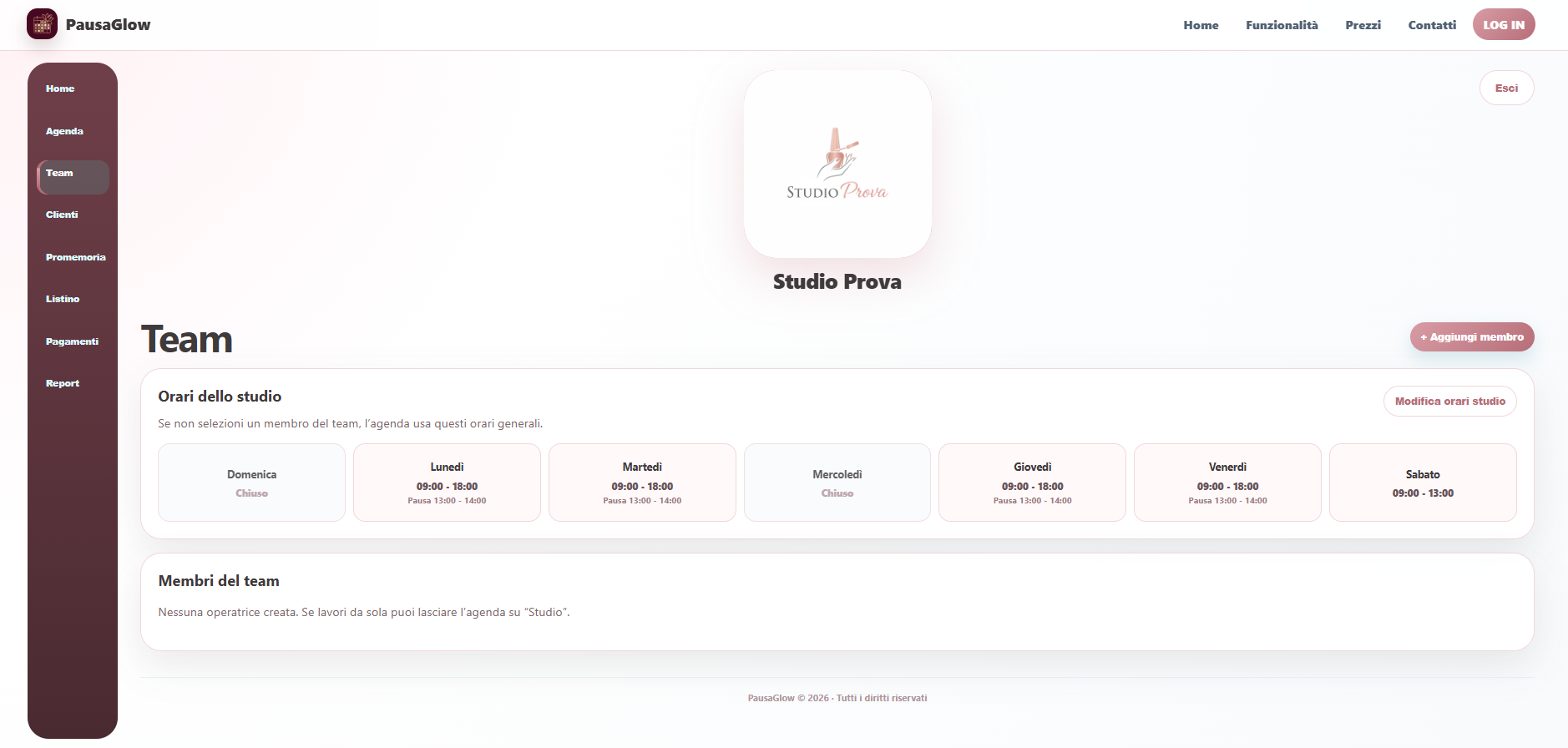Click the Team page heading
The height and width of the screenshot is (748, 1568).
click(x=187, y=339)
